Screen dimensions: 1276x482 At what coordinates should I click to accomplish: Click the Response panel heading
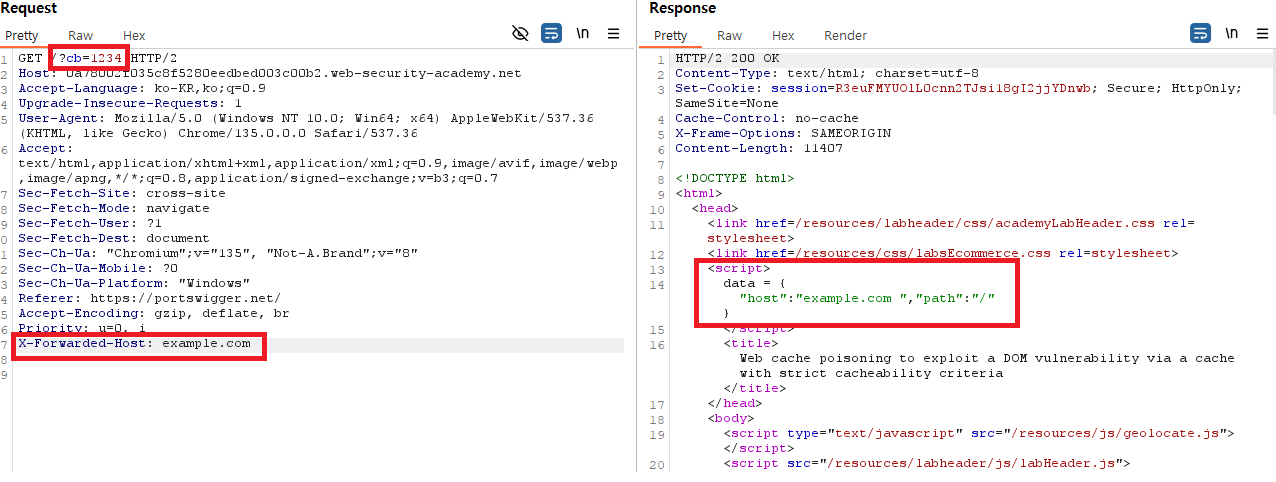pos(683,8)
